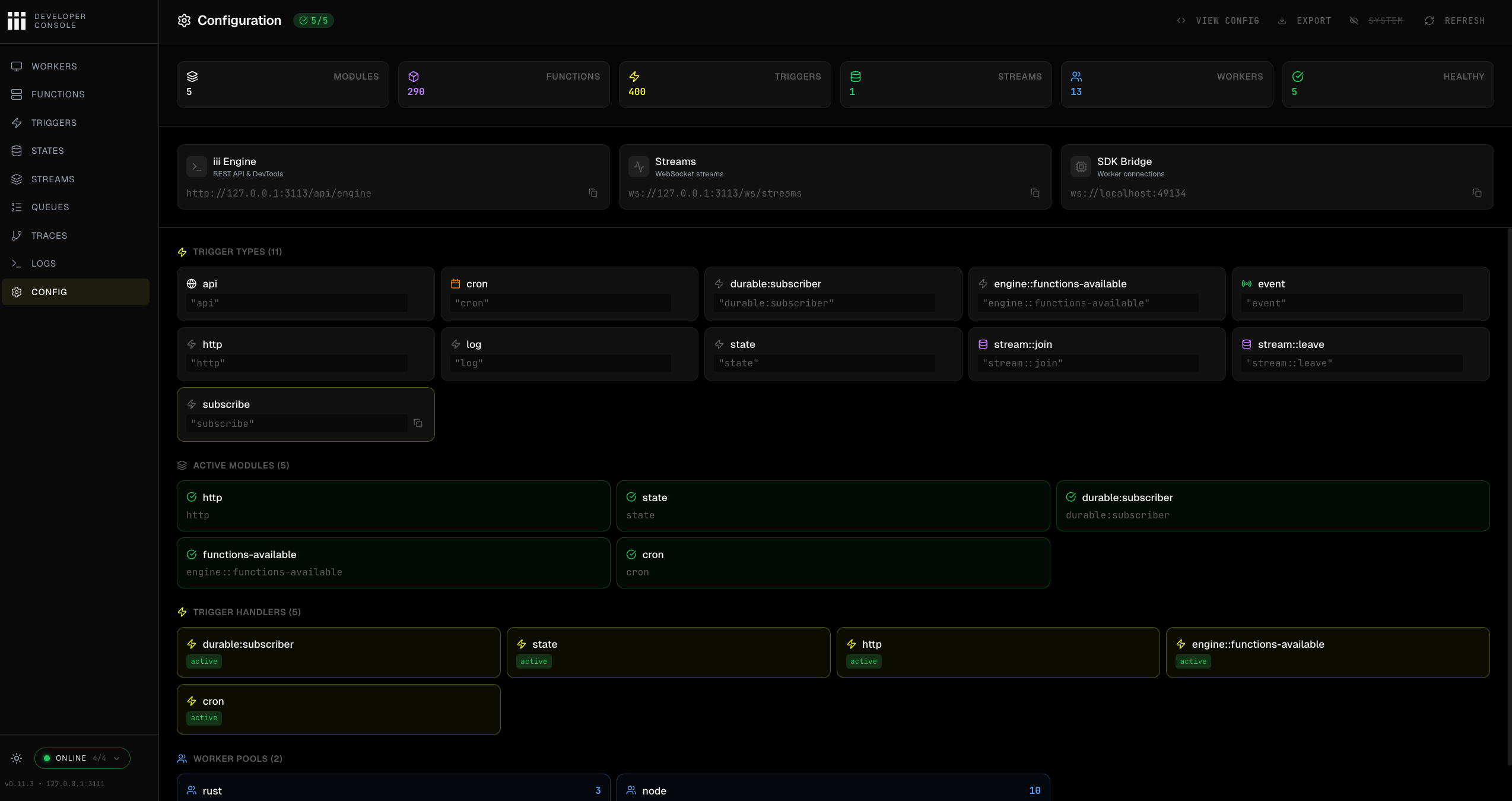This screenshot has width=1512, height=801.
Task: Select the Config sidebar item
Action: pyautogui.click(x=75, y=292)
